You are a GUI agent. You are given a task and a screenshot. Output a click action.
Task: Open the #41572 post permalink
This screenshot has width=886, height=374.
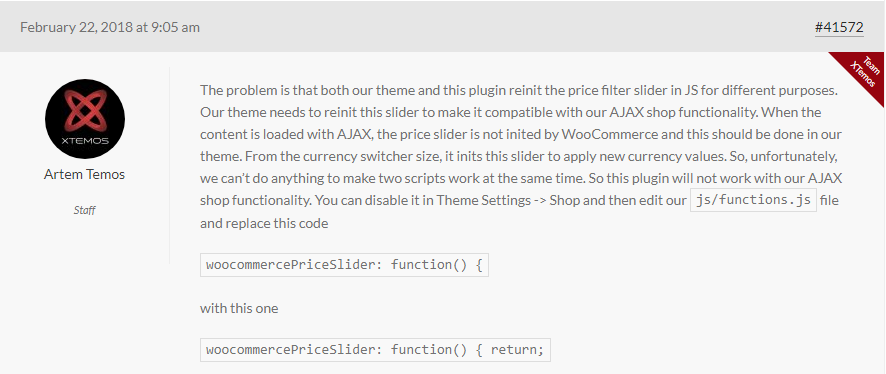click(x=839, y=27)
